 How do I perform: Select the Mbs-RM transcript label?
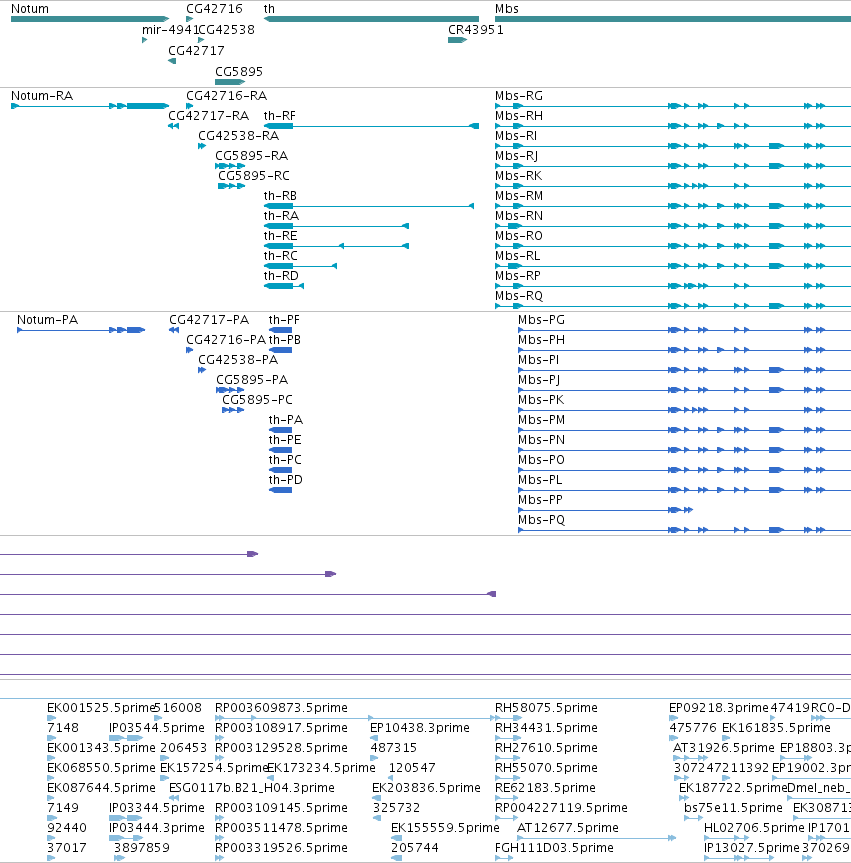519,196
